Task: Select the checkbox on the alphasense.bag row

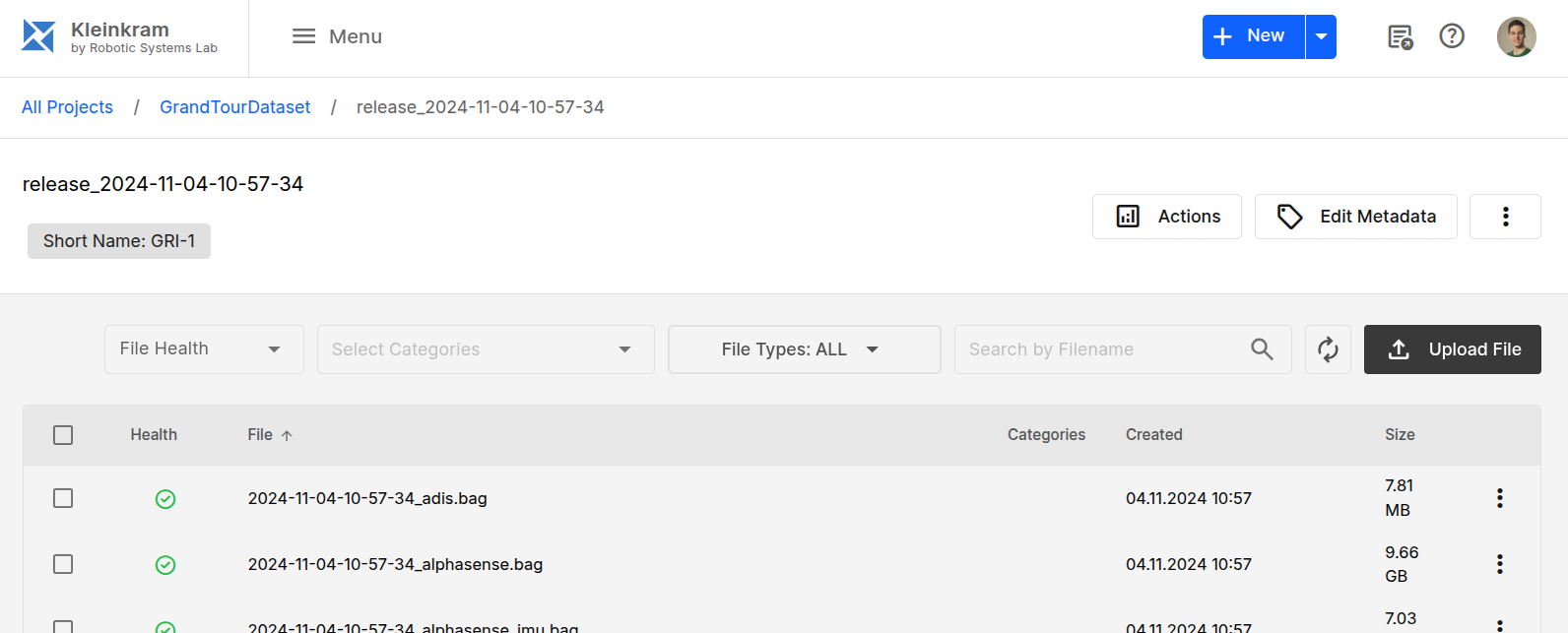Action: coord(63,564)
